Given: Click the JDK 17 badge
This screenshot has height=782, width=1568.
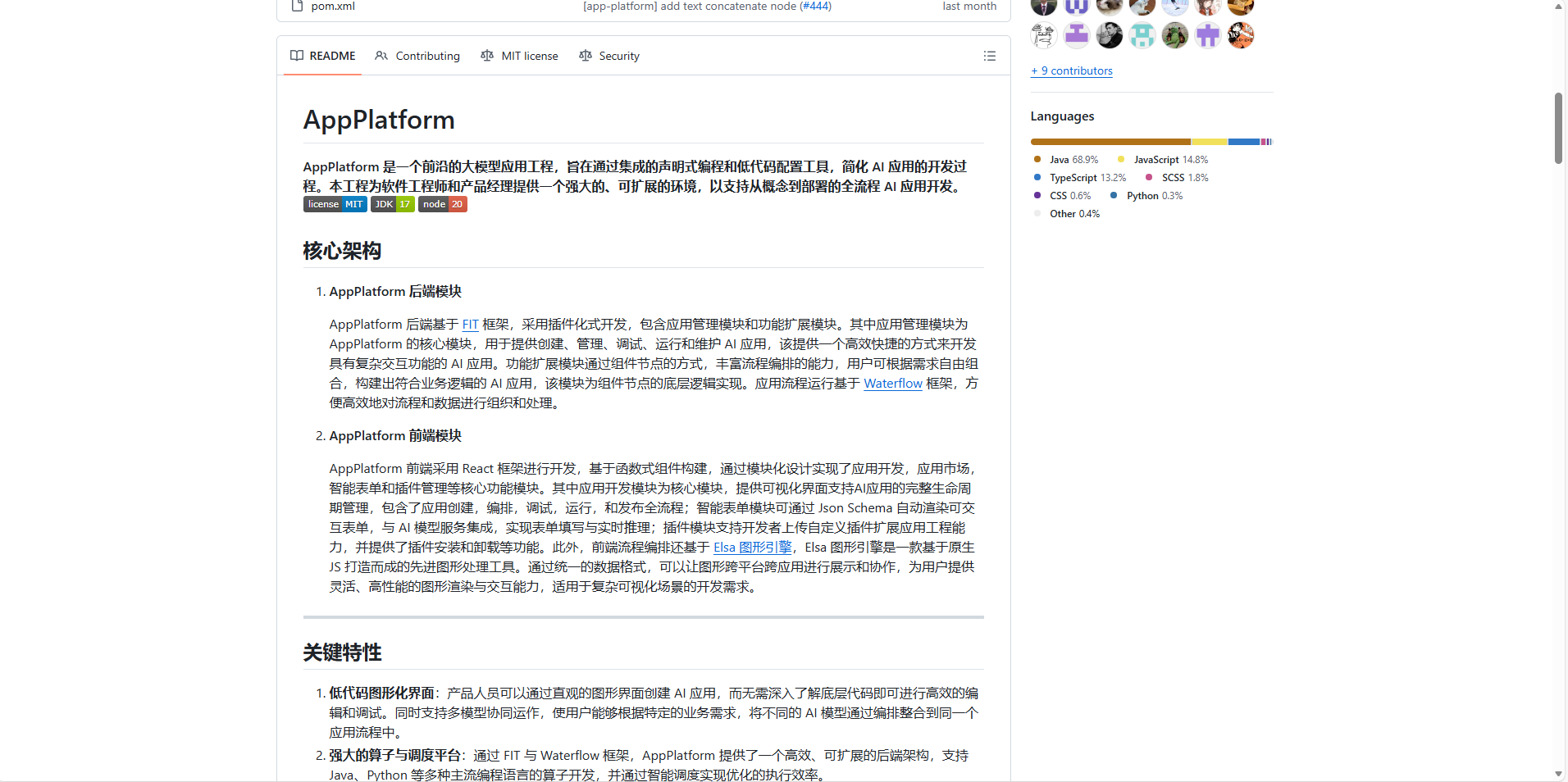Looking at the screenshot, I should [392, 204].
